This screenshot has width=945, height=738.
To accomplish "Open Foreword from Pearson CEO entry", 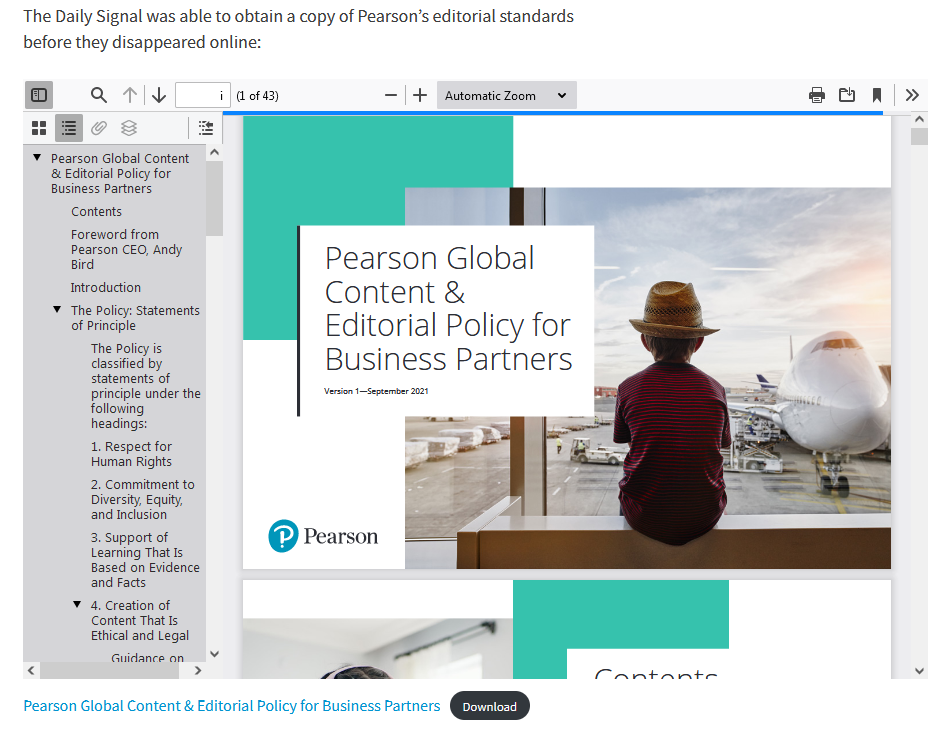I will [127, 249].
